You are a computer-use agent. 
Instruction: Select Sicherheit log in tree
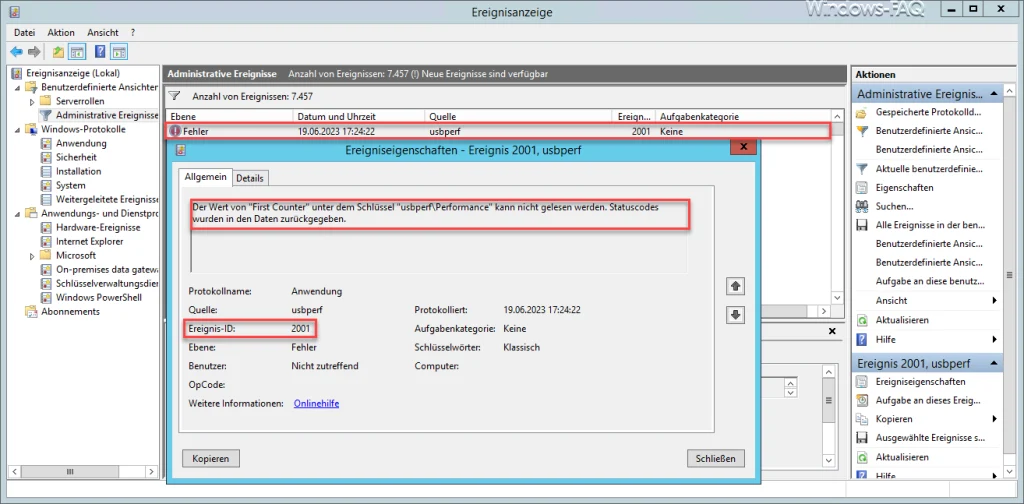[76, 157]
